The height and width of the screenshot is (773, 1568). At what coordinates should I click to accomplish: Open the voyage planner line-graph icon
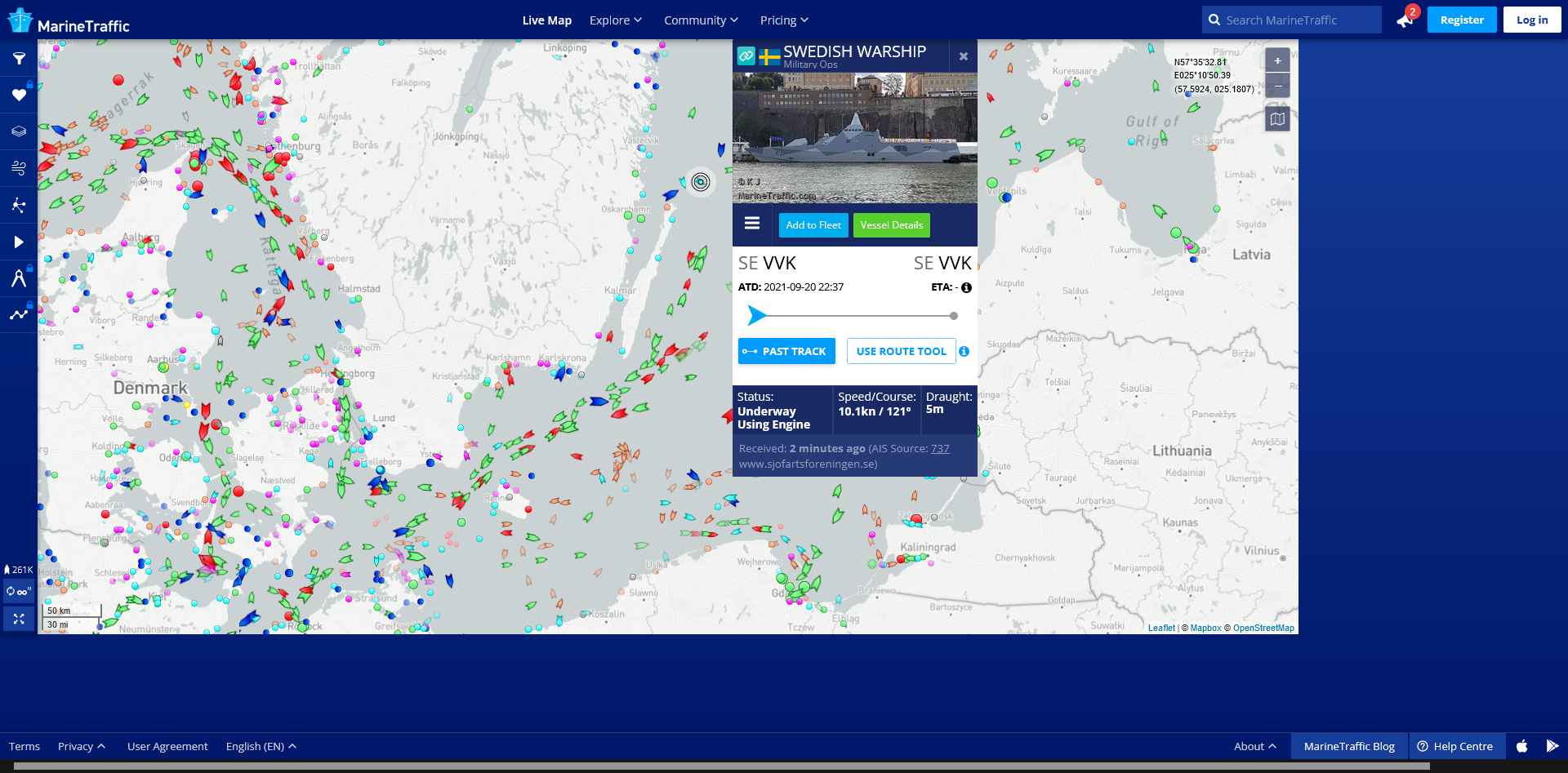coord(19,314)
